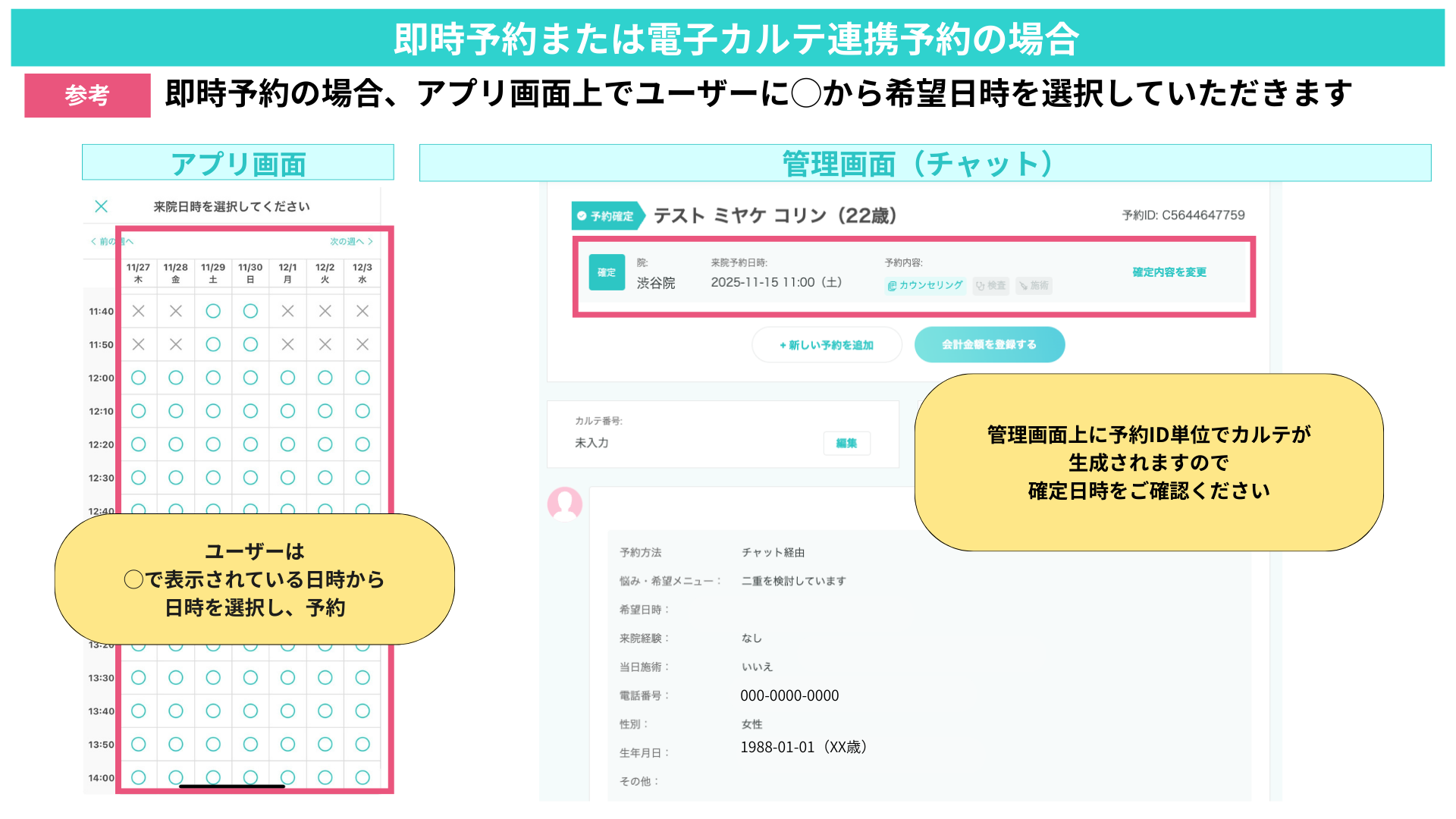Select available circle at 11:40 on 11/29

point(213,311)
